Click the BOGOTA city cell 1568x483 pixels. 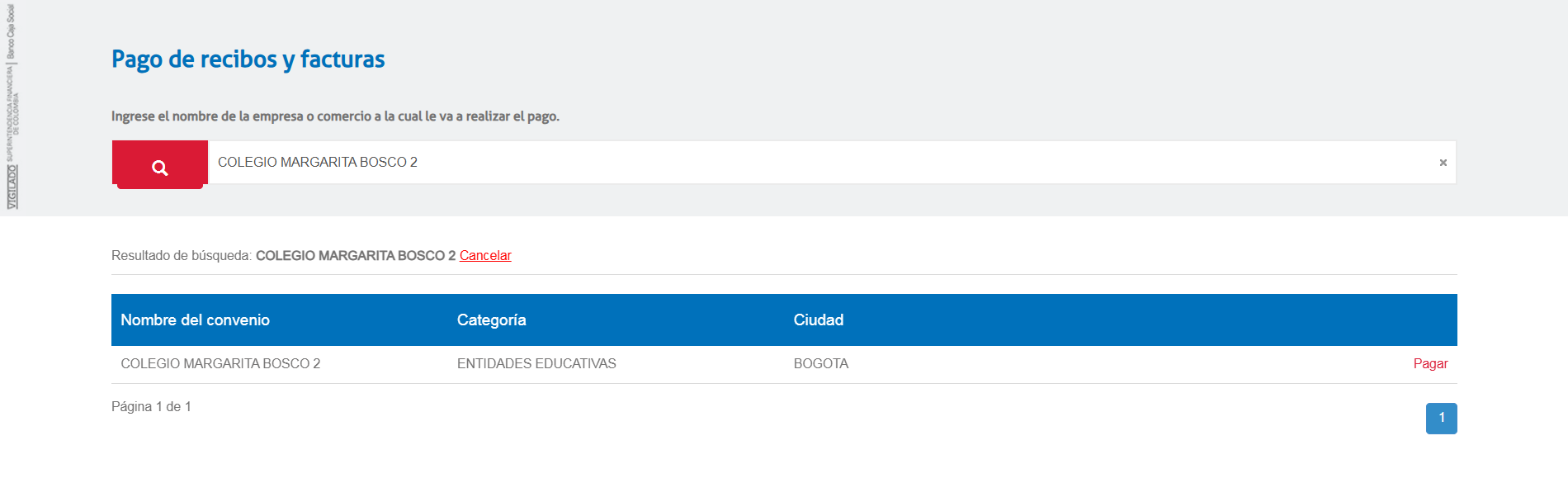click(x=821, y=364)
